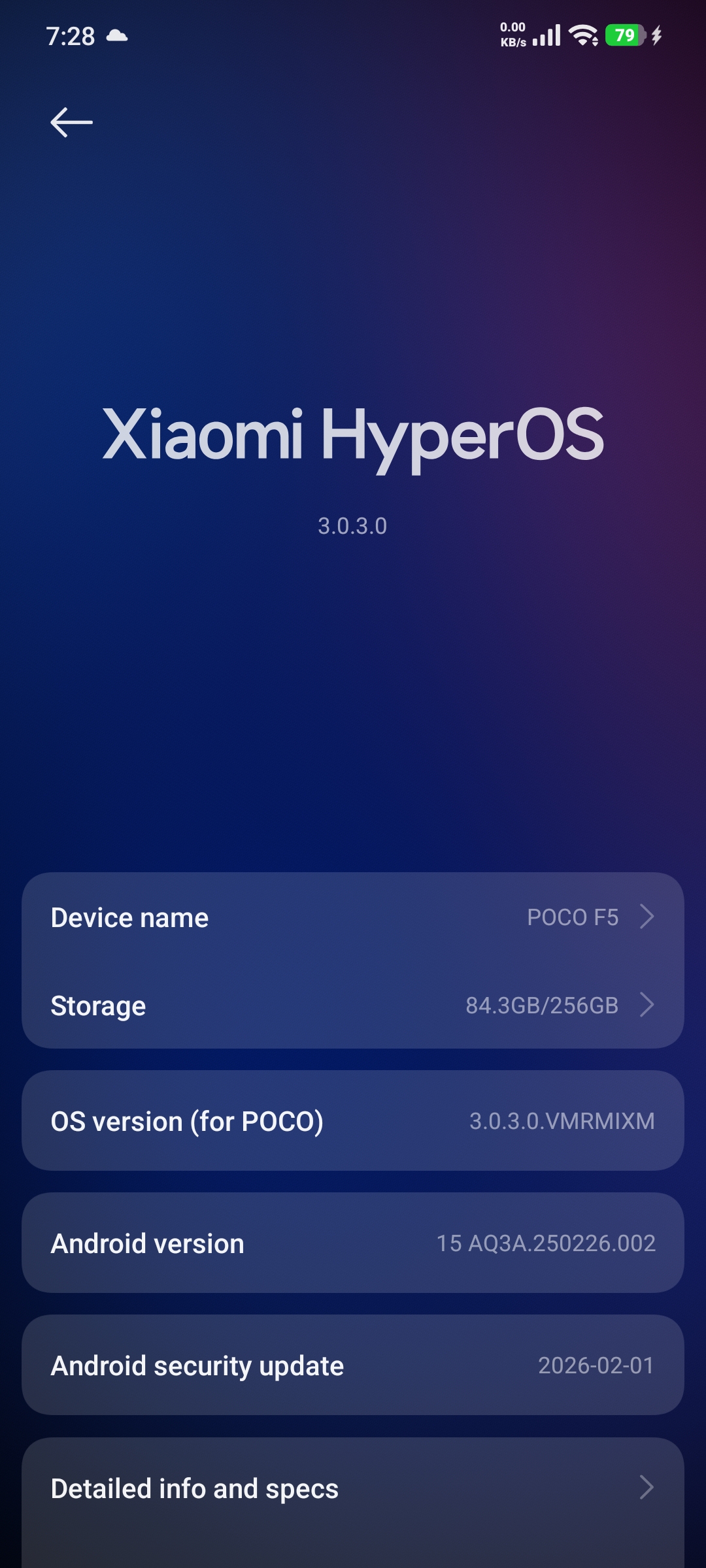Tap the charging bolt icon

pos(656,35)
